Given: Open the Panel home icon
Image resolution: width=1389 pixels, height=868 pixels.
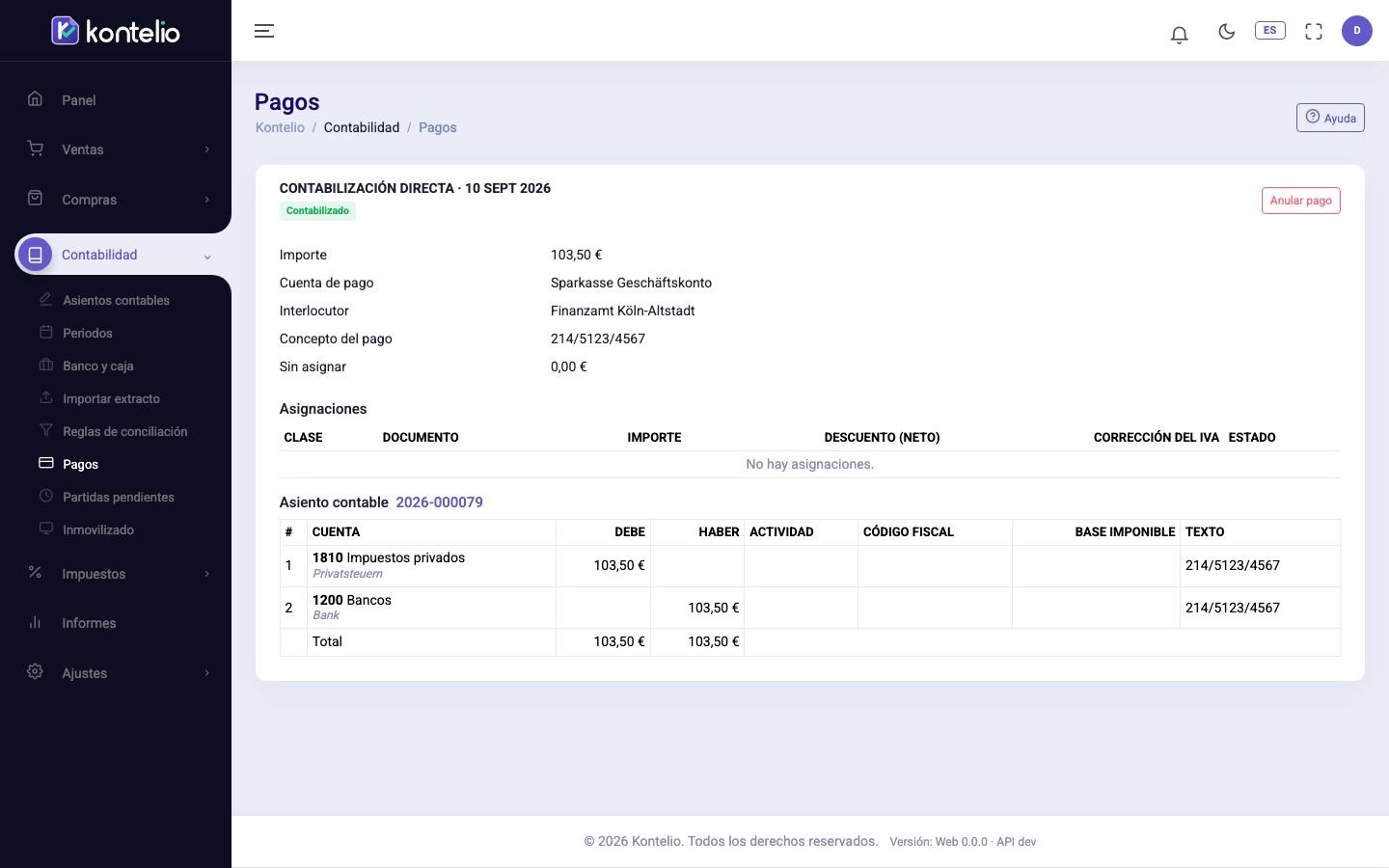Looking at the screenshot, I should tap(35, 98).
